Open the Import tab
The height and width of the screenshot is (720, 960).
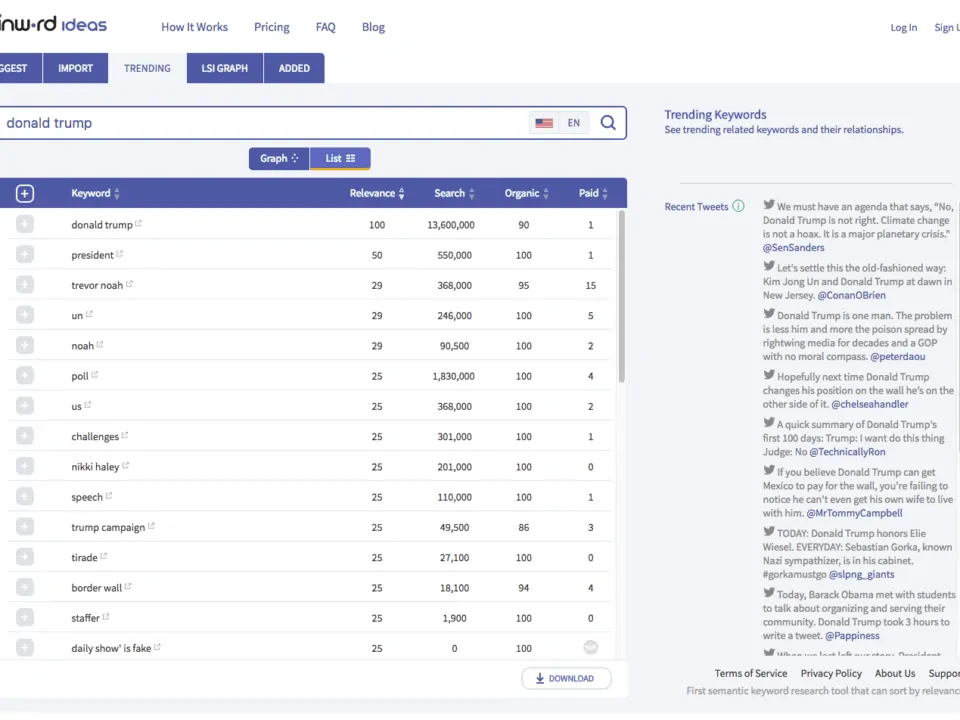coord(75,68)
